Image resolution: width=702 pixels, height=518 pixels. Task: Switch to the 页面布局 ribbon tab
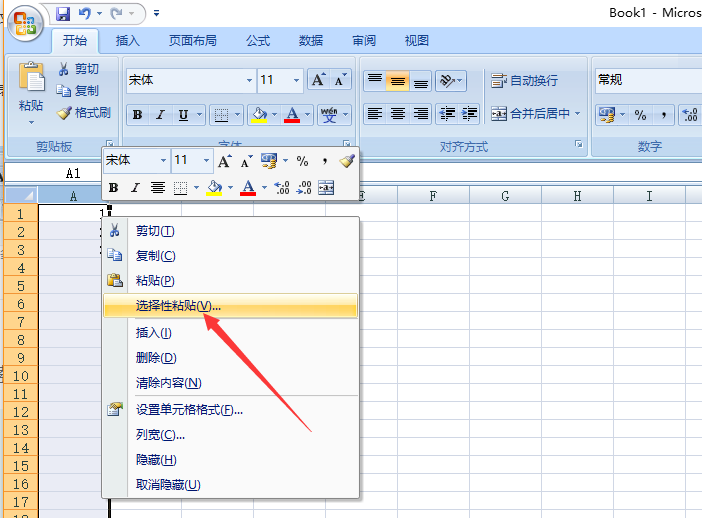point(193,41)
